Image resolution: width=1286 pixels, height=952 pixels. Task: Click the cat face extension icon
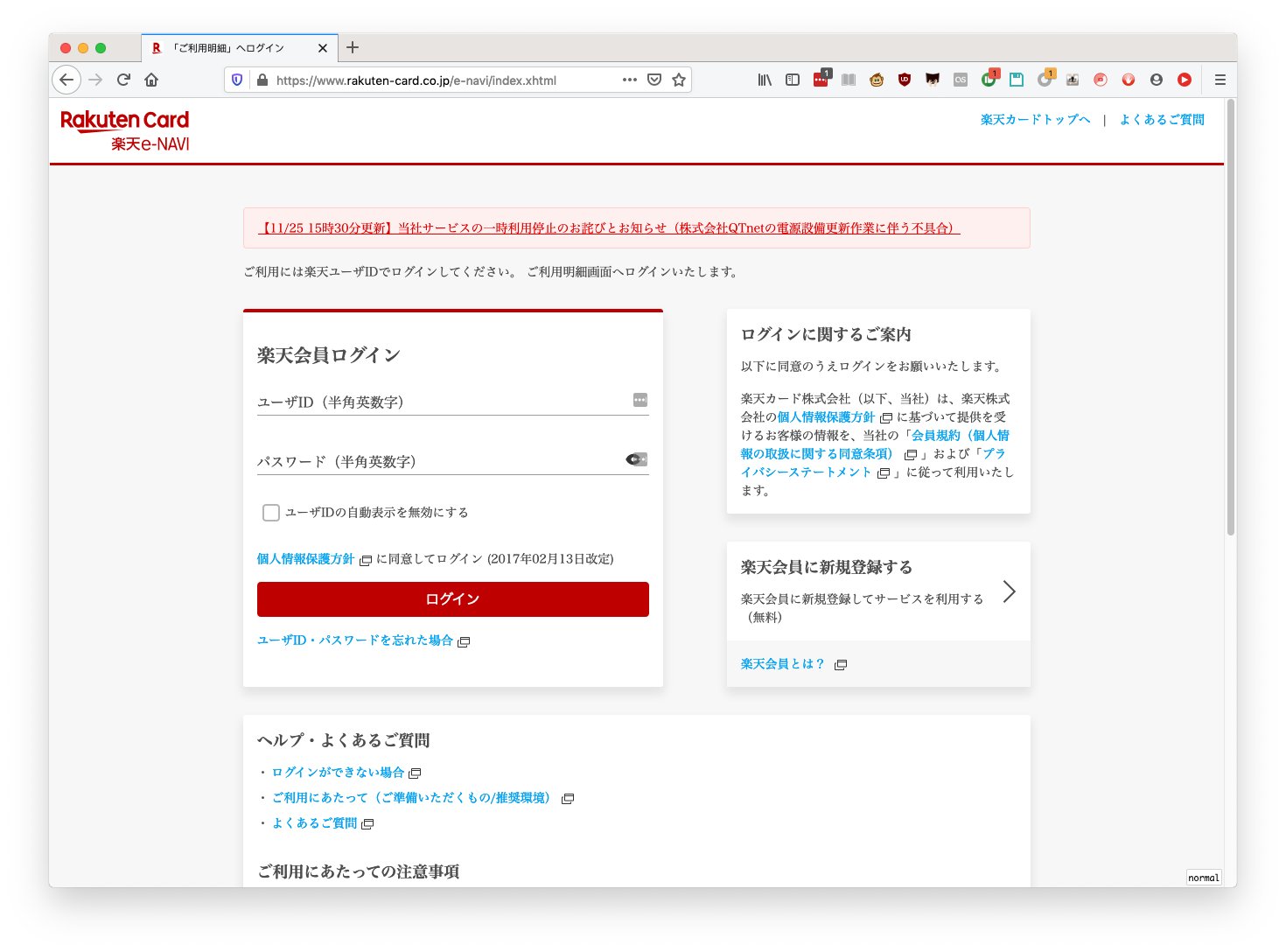(933, 80)
